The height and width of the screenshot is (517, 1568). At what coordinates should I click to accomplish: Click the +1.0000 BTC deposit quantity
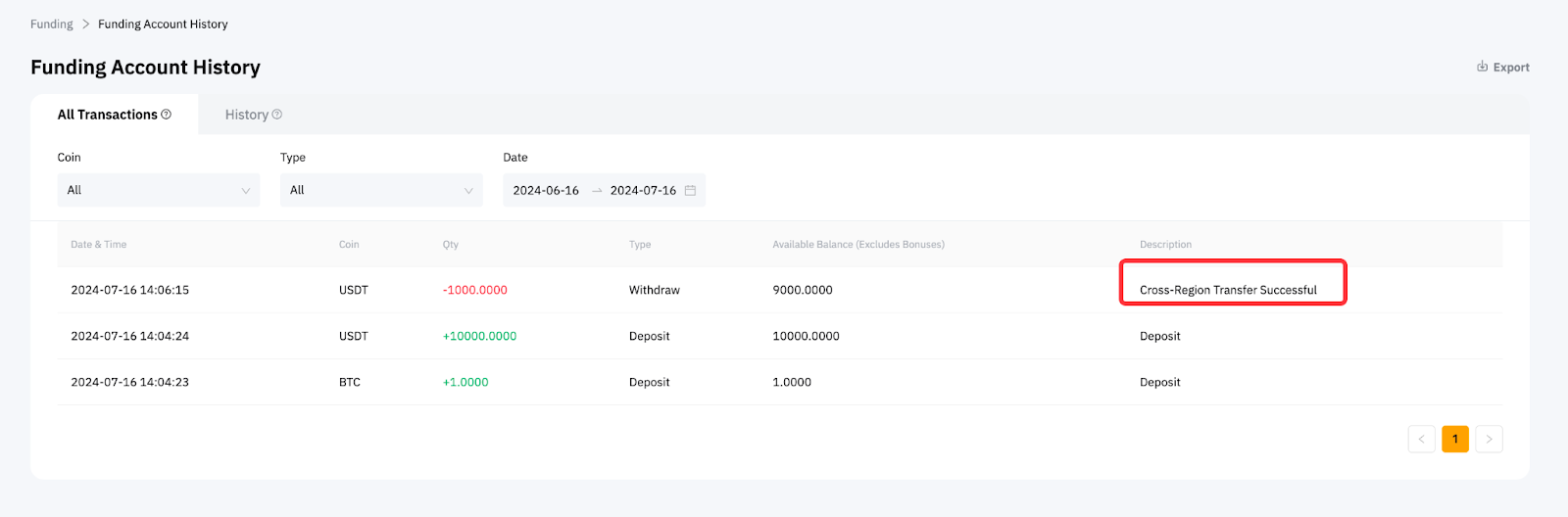click(465, 382)
